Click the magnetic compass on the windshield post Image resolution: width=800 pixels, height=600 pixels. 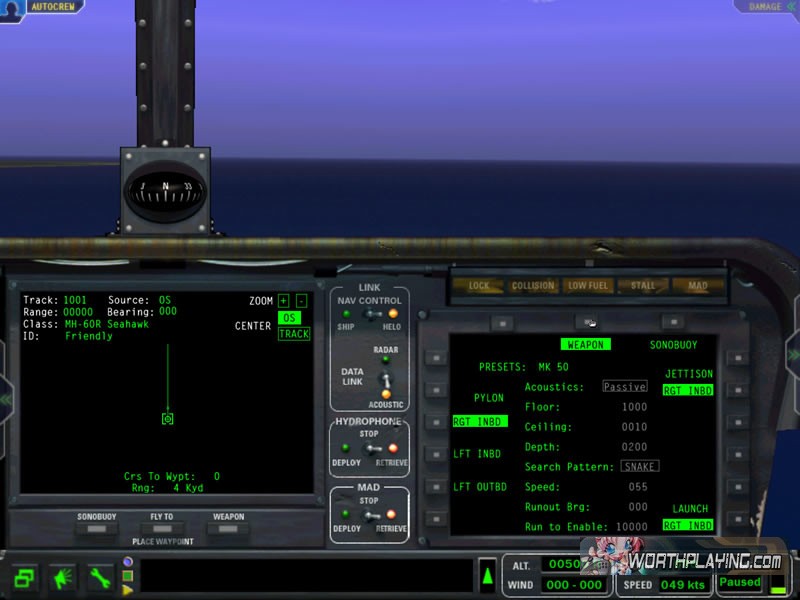click(165, 191)
